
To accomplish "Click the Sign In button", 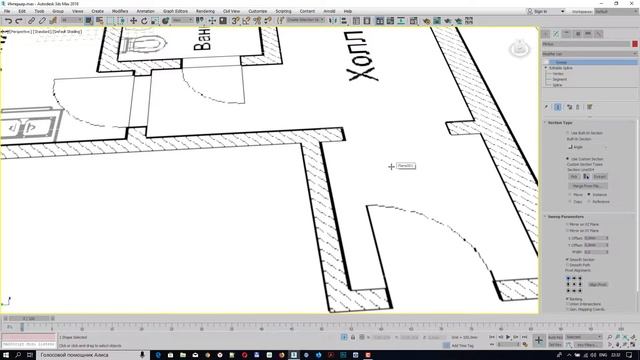I will click(541, 11).
